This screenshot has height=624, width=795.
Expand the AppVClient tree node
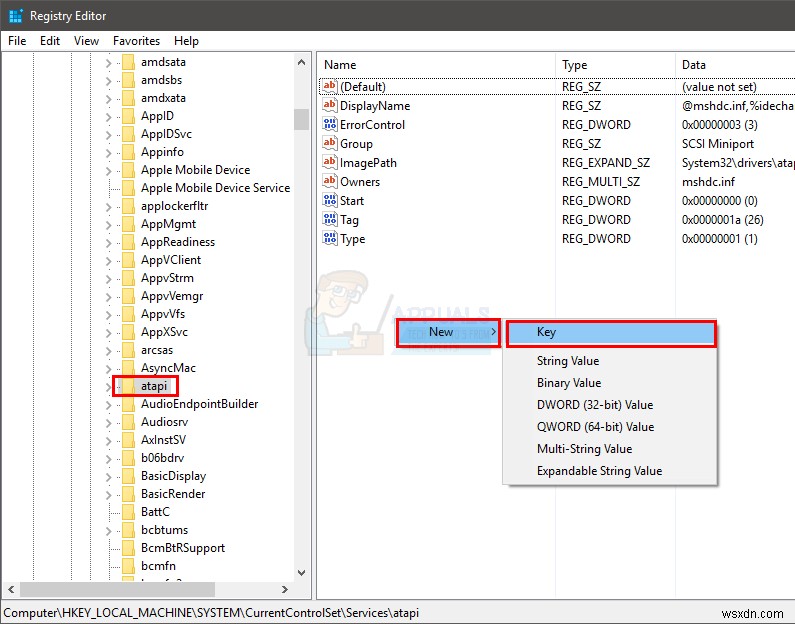pyautogui.click(x=108, y=260)
